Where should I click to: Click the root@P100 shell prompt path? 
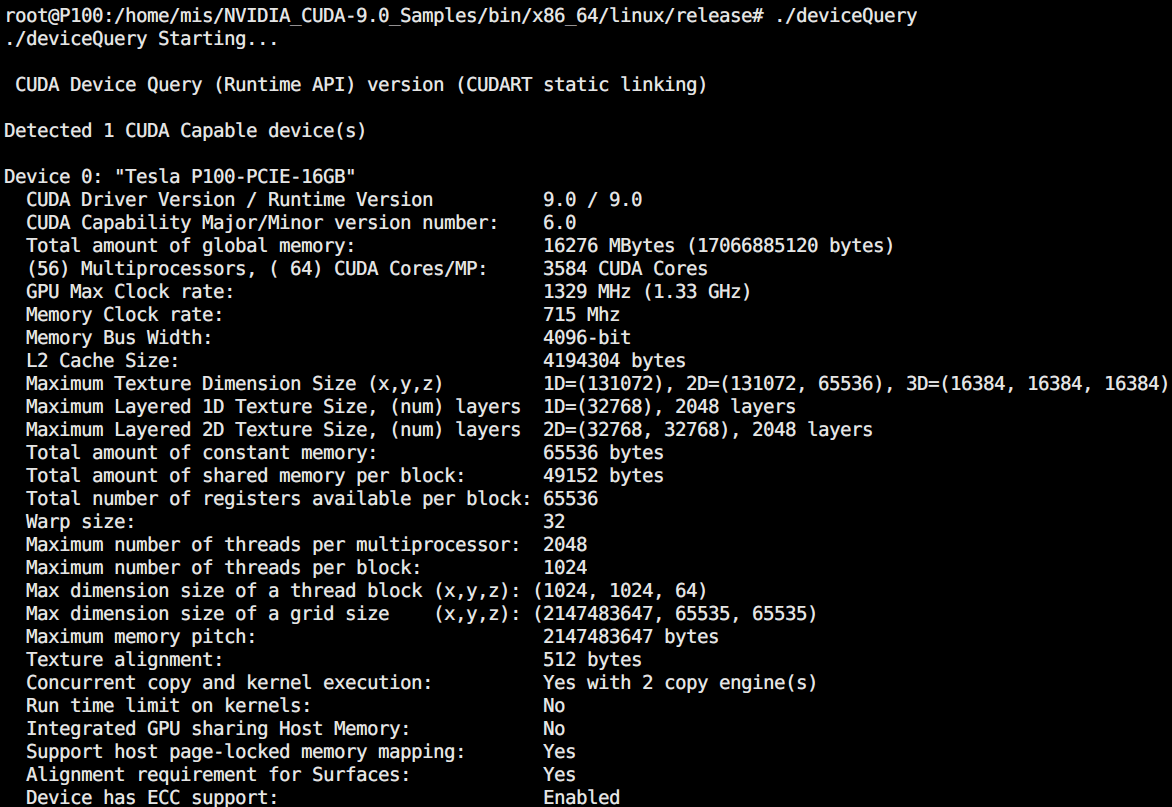383,16
